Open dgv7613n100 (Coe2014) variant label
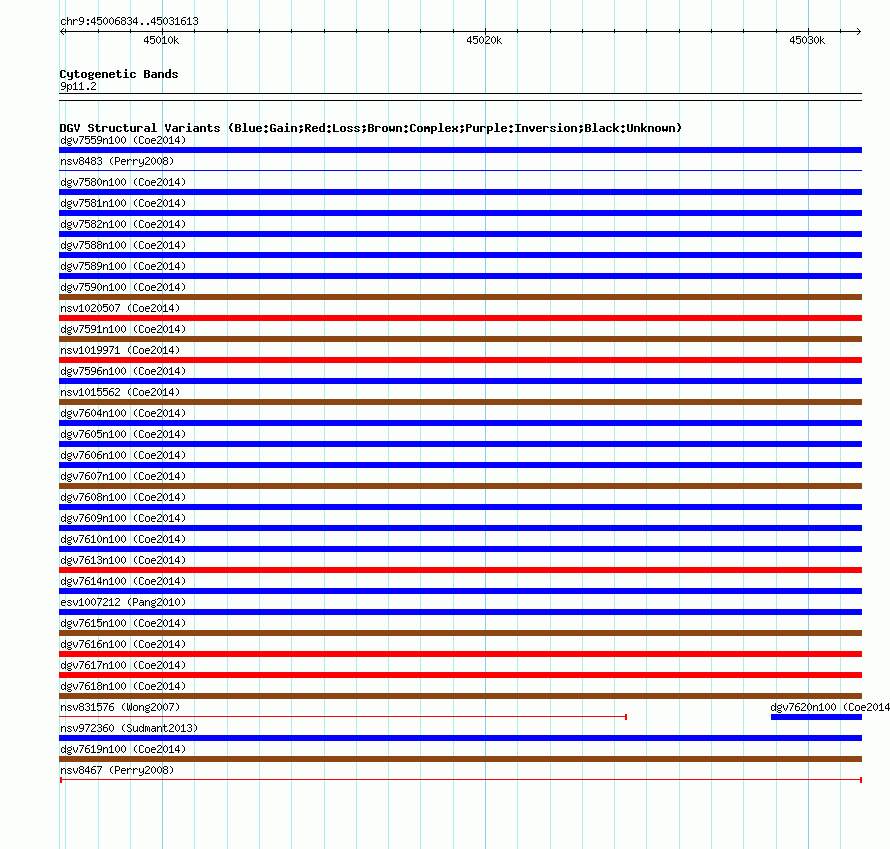This screenshot has width=890, height=849. tap(123, 560)
